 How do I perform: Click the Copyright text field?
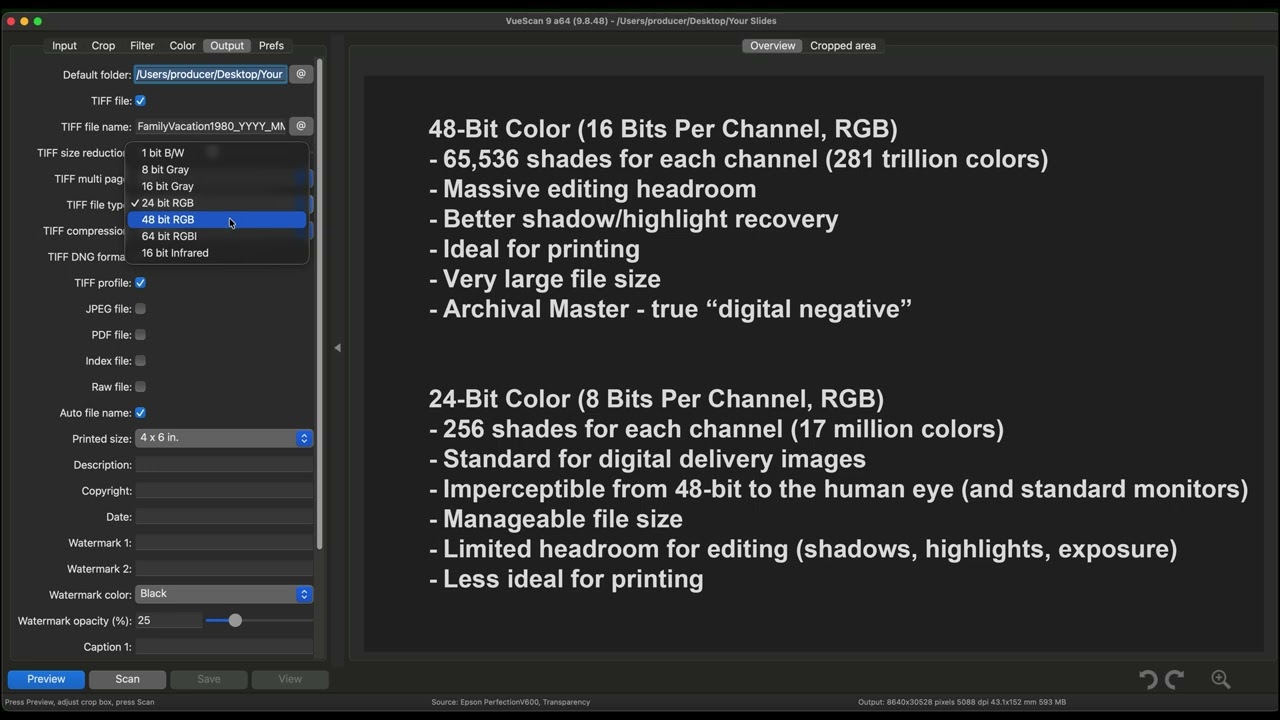coord(224,491)
